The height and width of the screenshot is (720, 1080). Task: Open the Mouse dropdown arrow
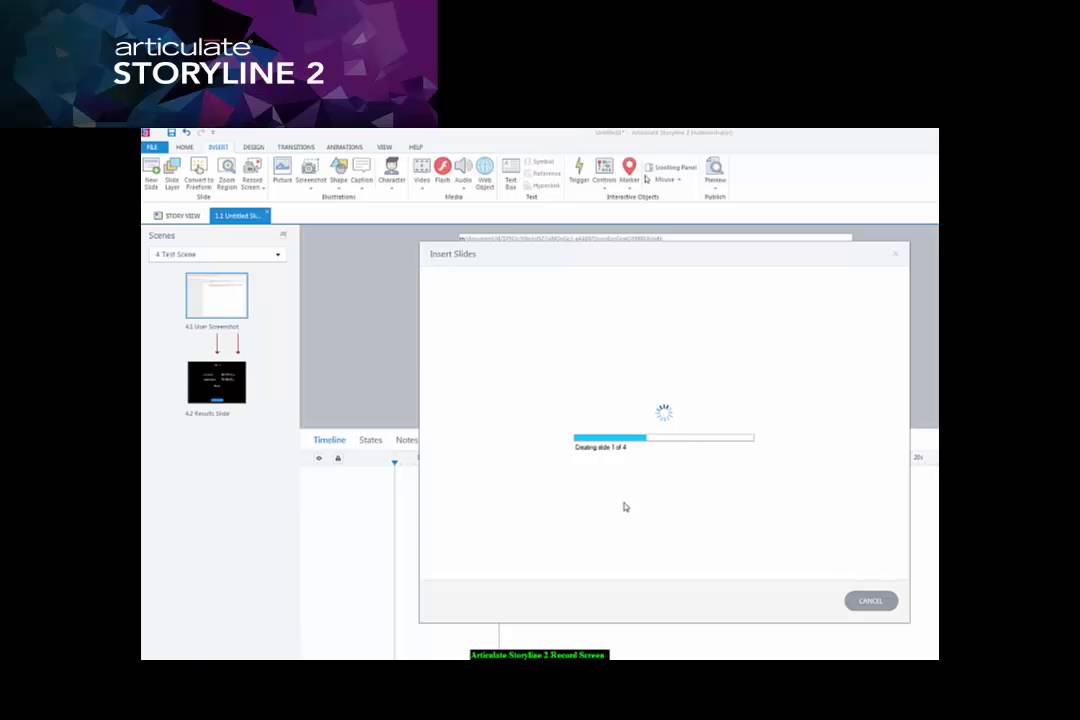pyautogui.click(x=679, y=180)
